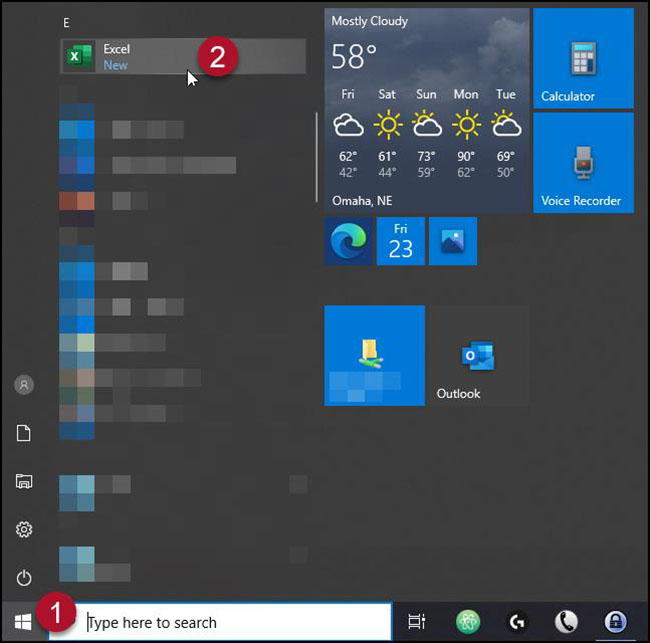Click the 'Mostly Cloudy' weather heading
The image size is (650, 643).
[x=369, y=21]
